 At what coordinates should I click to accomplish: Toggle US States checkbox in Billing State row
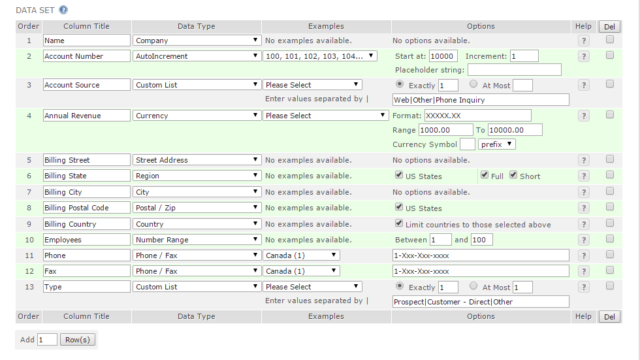tap(399, 175)
